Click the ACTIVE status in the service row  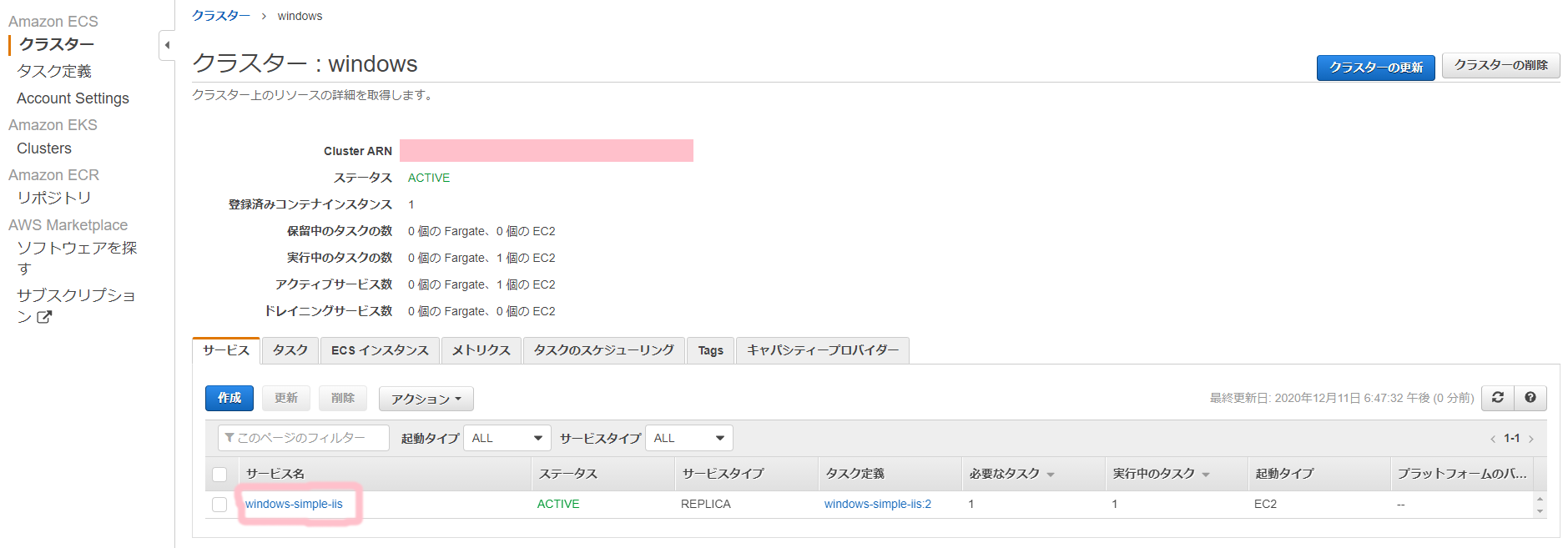pyautogui.click(x=558, y=504)
